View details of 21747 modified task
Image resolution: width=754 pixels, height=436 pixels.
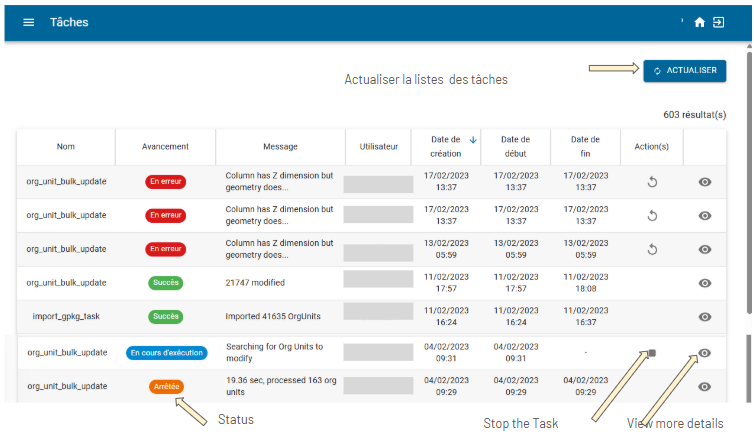(705, 283)
